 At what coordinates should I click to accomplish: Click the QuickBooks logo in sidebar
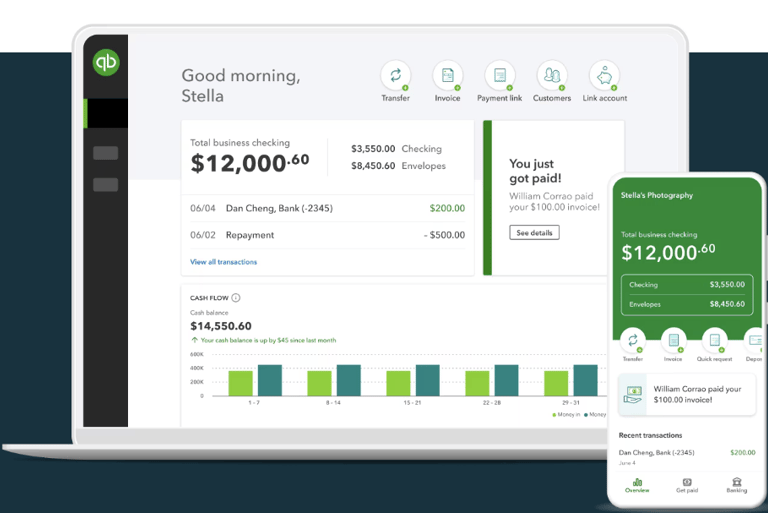coord(106,62)
